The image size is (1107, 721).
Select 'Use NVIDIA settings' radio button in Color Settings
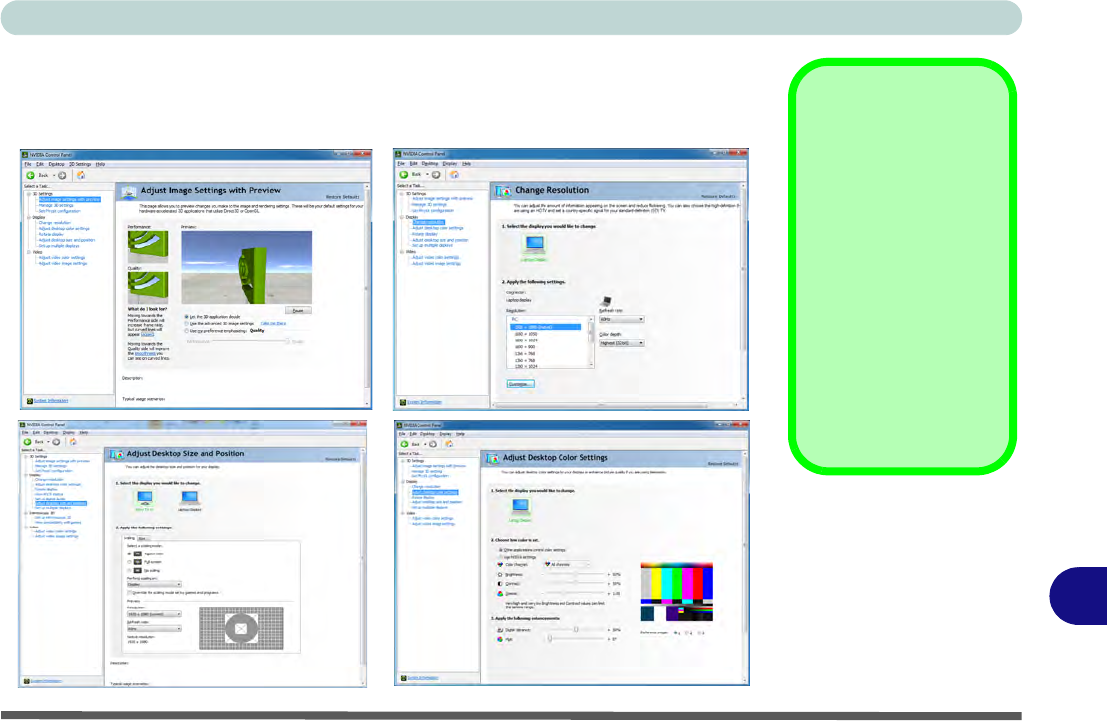(x=501, y=557)
